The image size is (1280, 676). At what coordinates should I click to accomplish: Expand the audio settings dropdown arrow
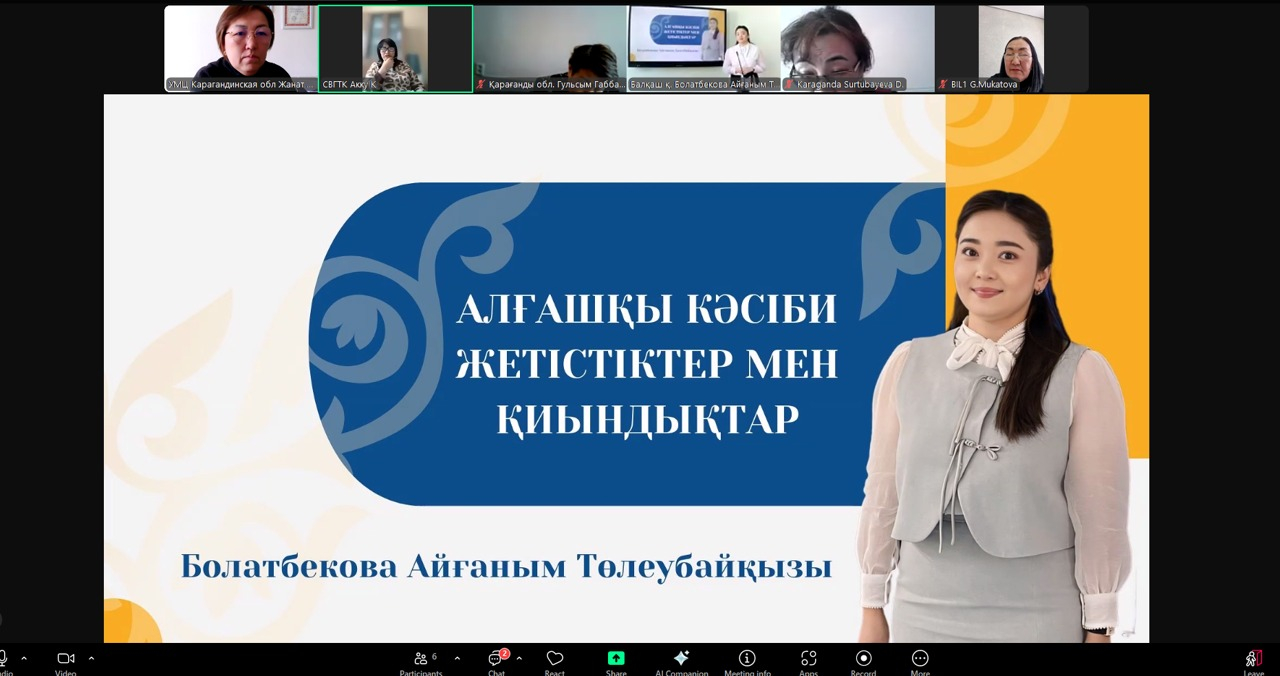click(25, 658)
